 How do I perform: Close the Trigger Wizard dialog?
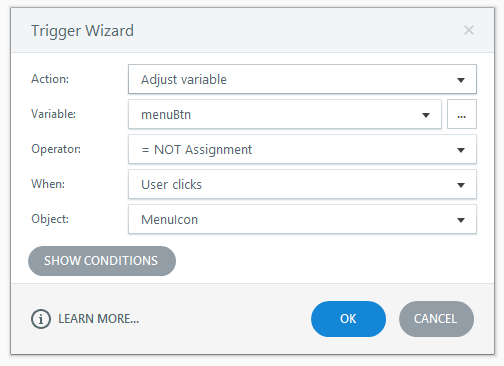tap(469, 30)
